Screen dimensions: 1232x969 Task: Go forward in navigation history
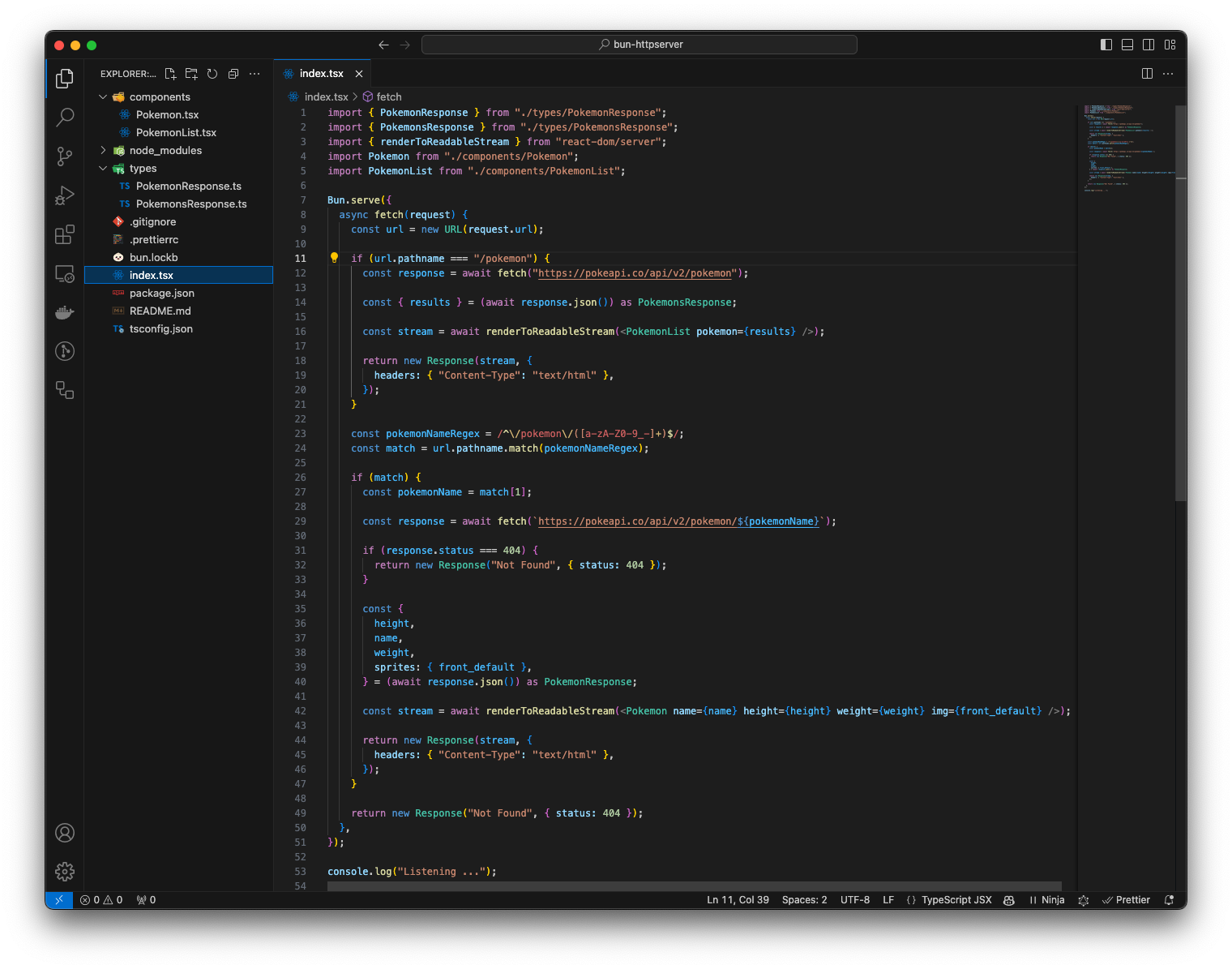[x=404, y=45]
